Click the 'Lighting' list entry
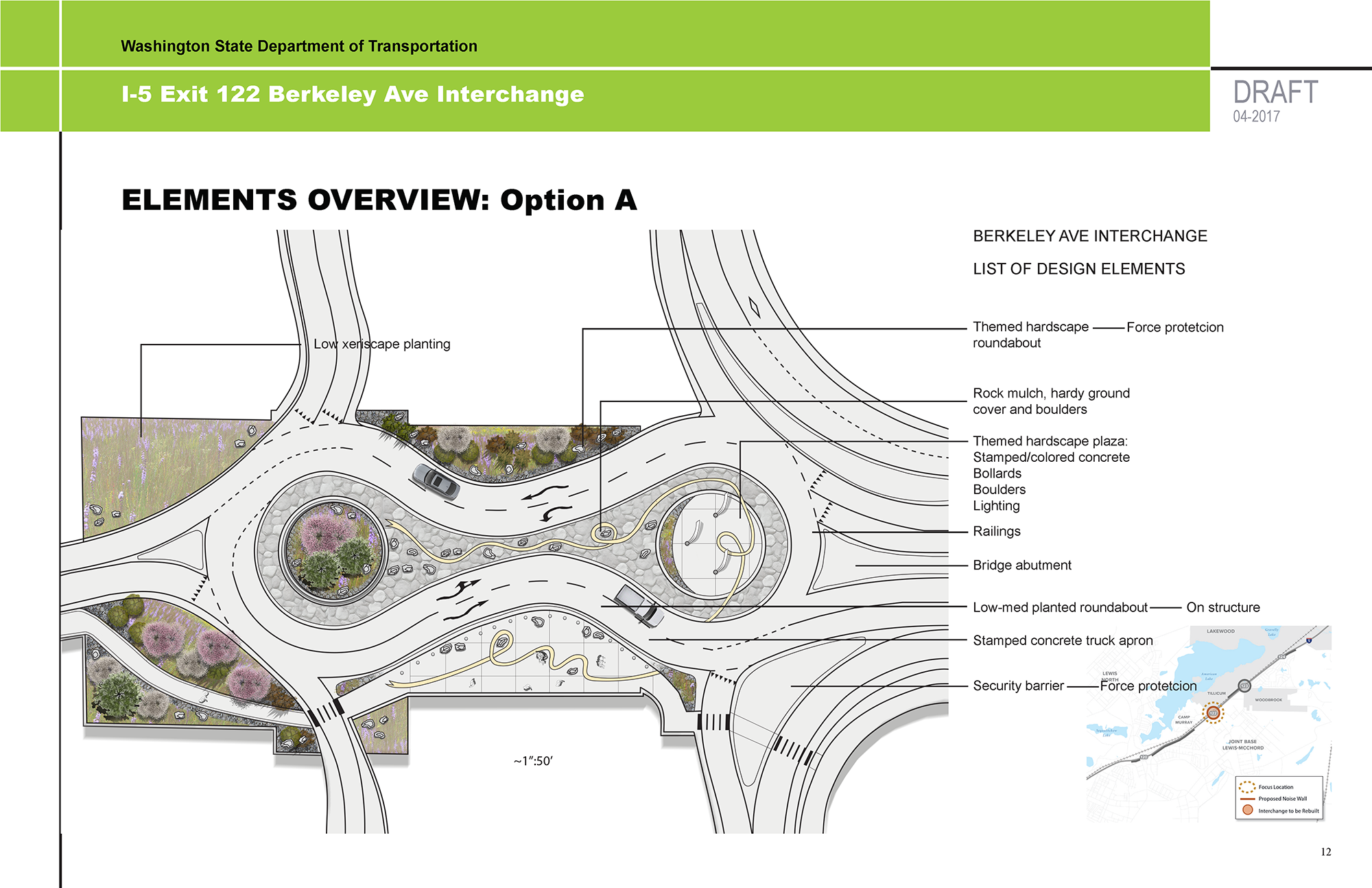The height and width of the screenshot is (888, 1372). click(996, 506)
